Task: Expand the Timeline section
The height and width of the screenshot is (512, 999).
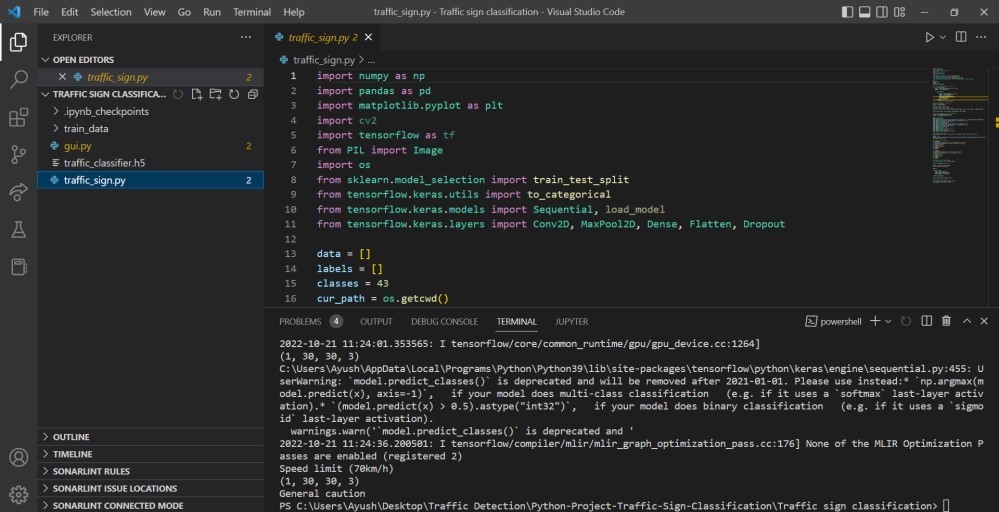Action: tap(151, 454)
